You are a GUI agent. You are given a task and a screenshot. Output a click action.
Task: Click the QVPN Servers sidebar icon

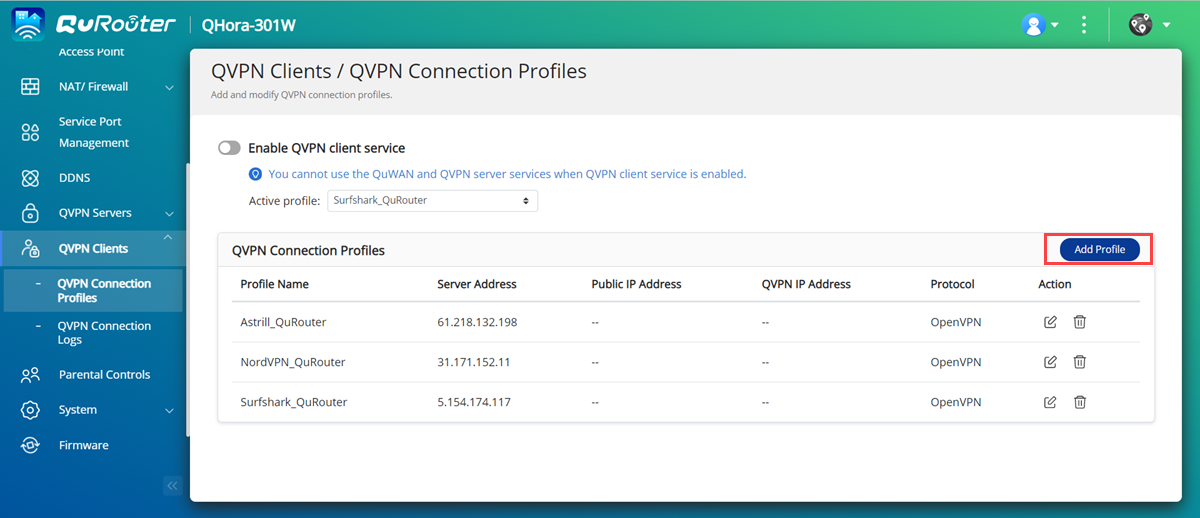click(x=30, y=213)
